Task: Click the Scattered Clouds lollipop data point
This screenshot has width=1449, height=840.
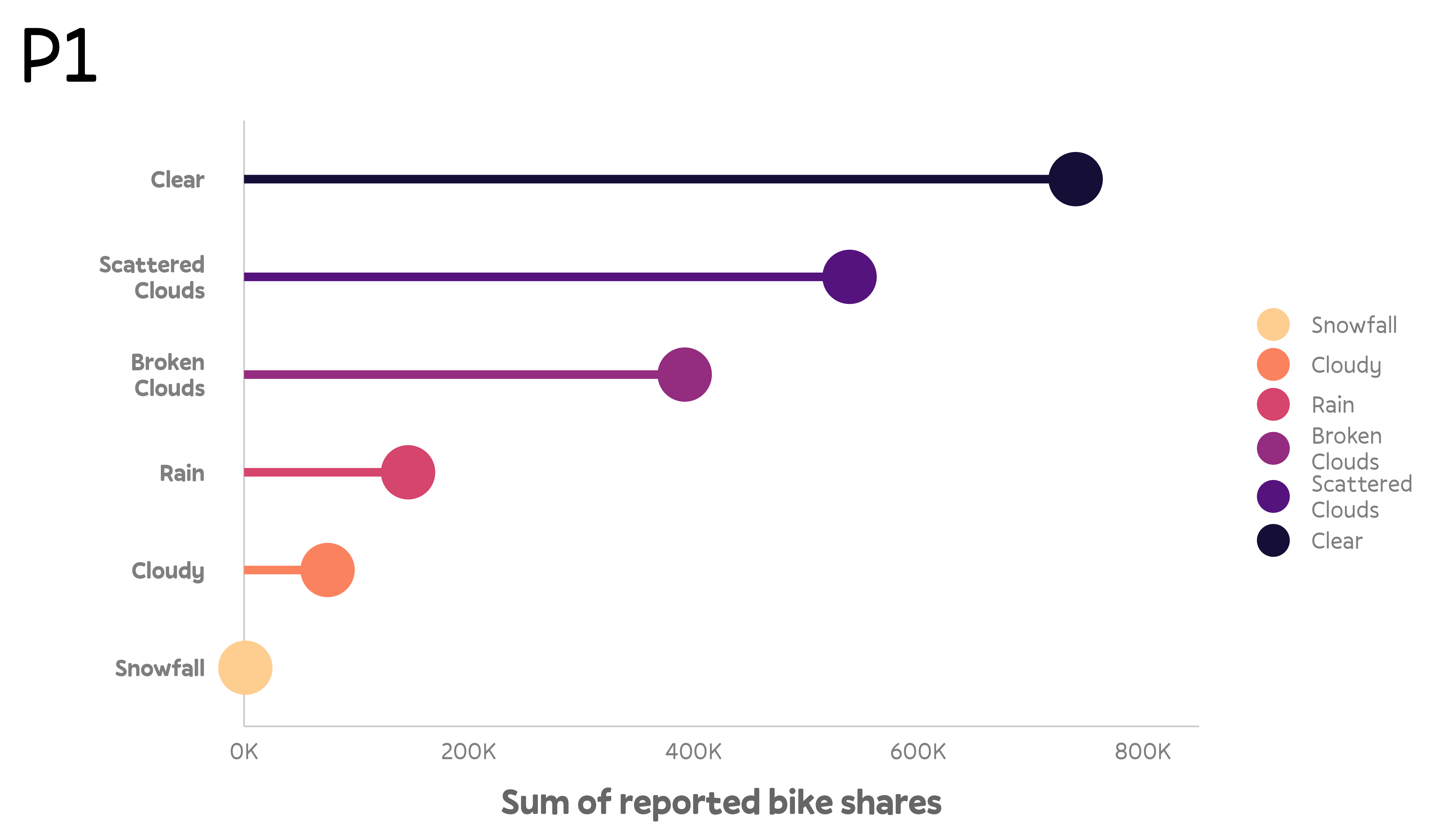Action: tap(849, 277)
